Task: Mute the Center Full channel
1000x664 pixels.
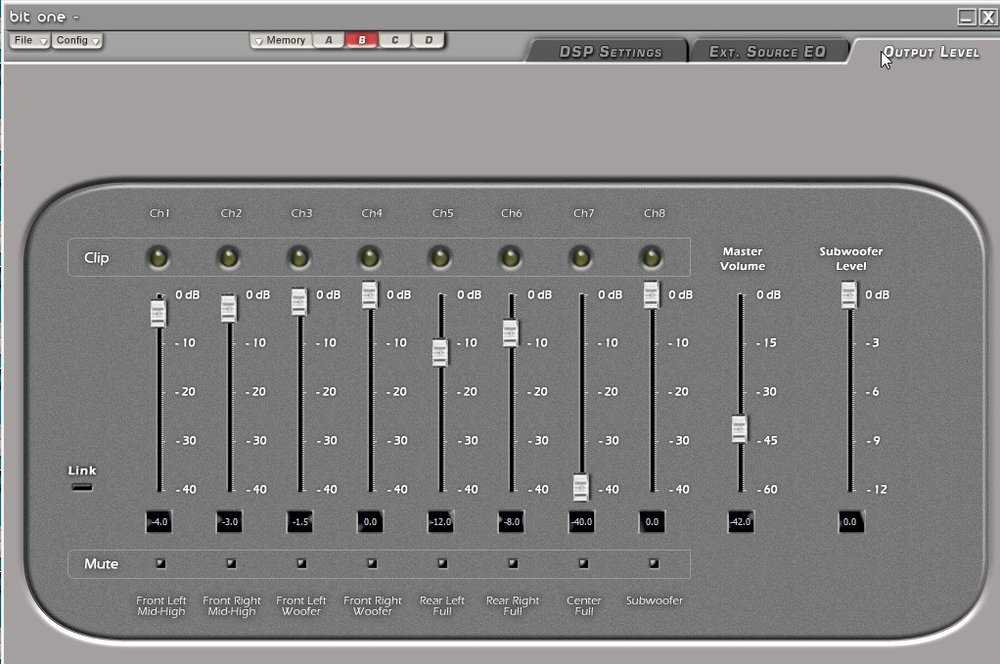Action: pos(583,563)
